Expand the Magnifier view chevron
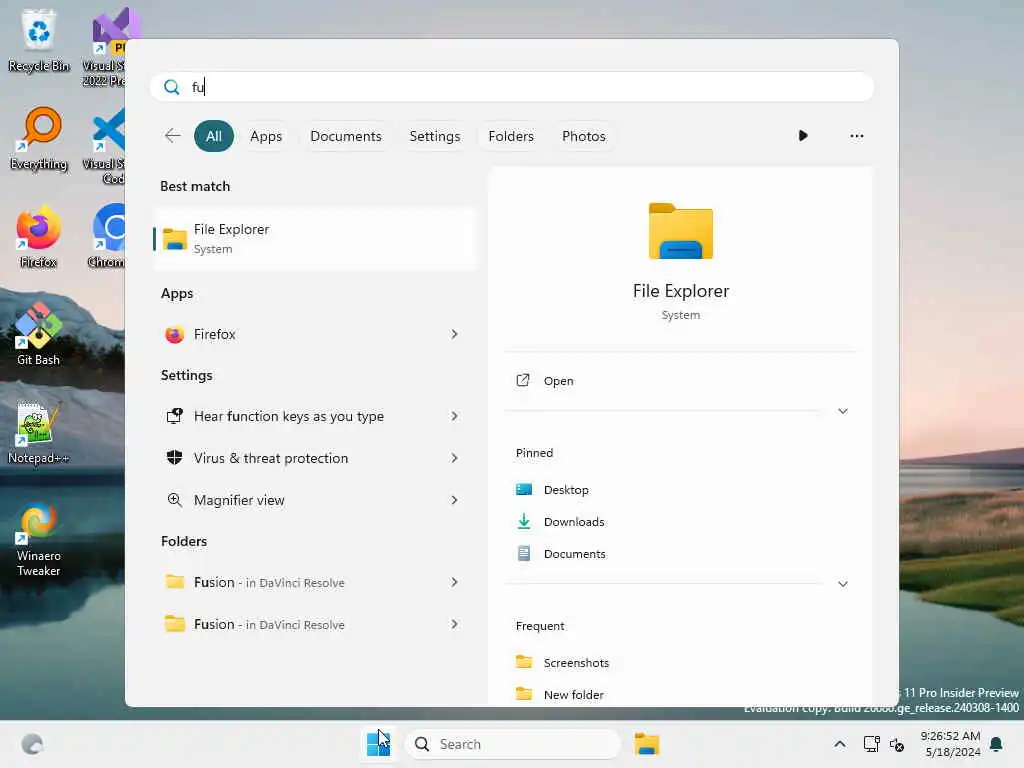The width and height of the screenshot is (1024, 768). tap(454, 500)
